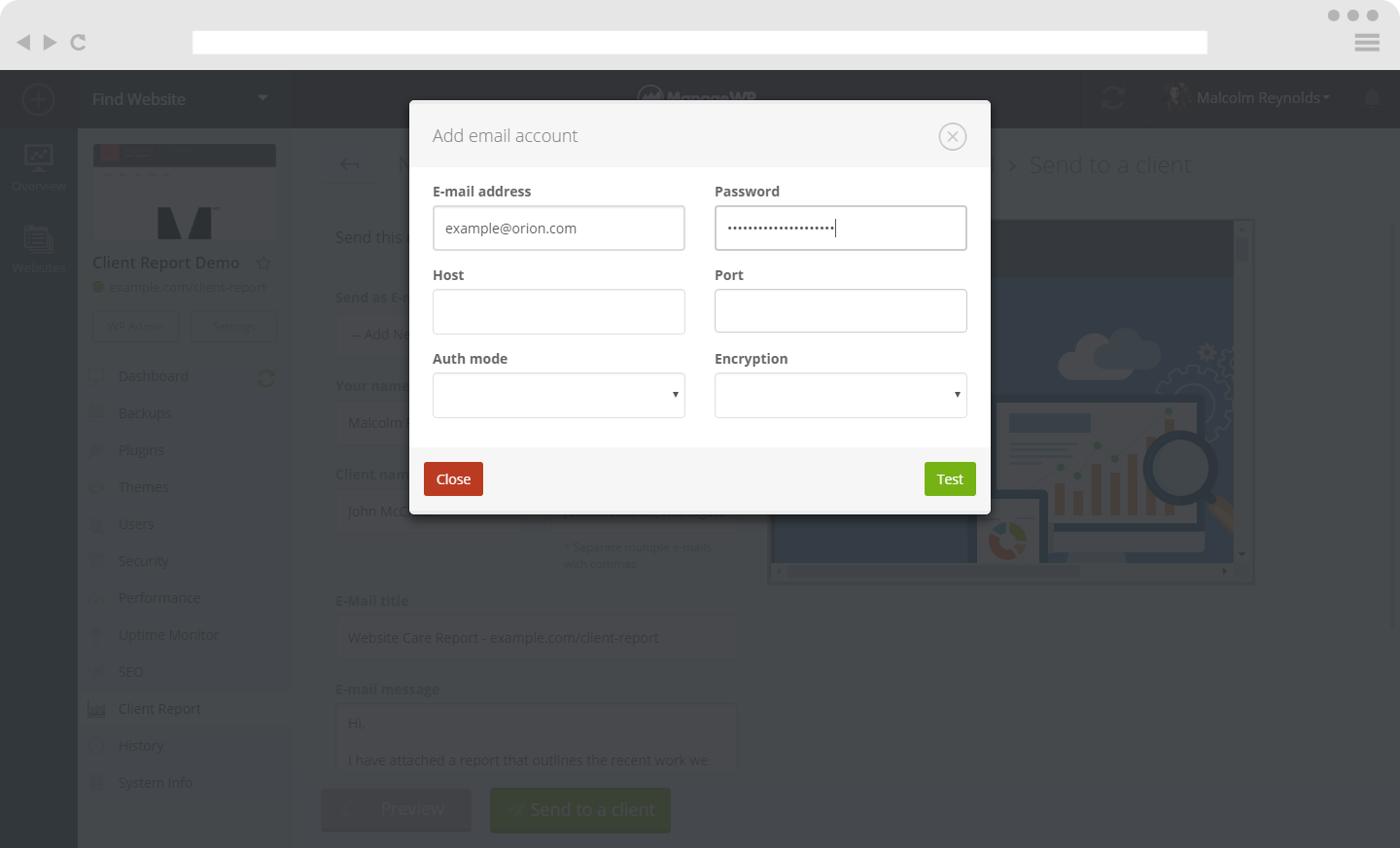1400x848 pixels.
Task: Open Uptime Monitor in the site menu
Action: pyautogui.click(x=168, y=635)
